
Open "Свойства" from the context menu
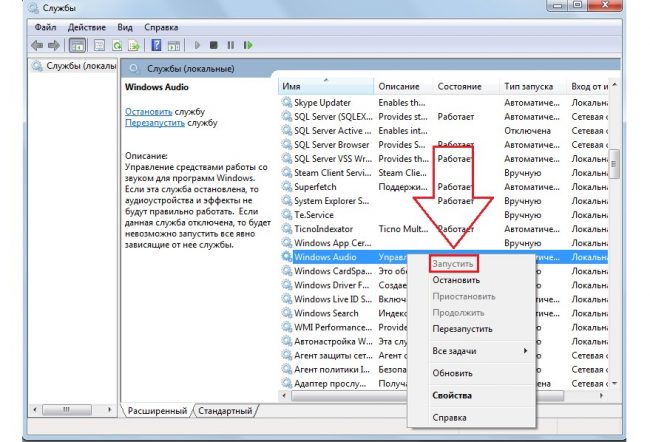[x=453, y=395]
